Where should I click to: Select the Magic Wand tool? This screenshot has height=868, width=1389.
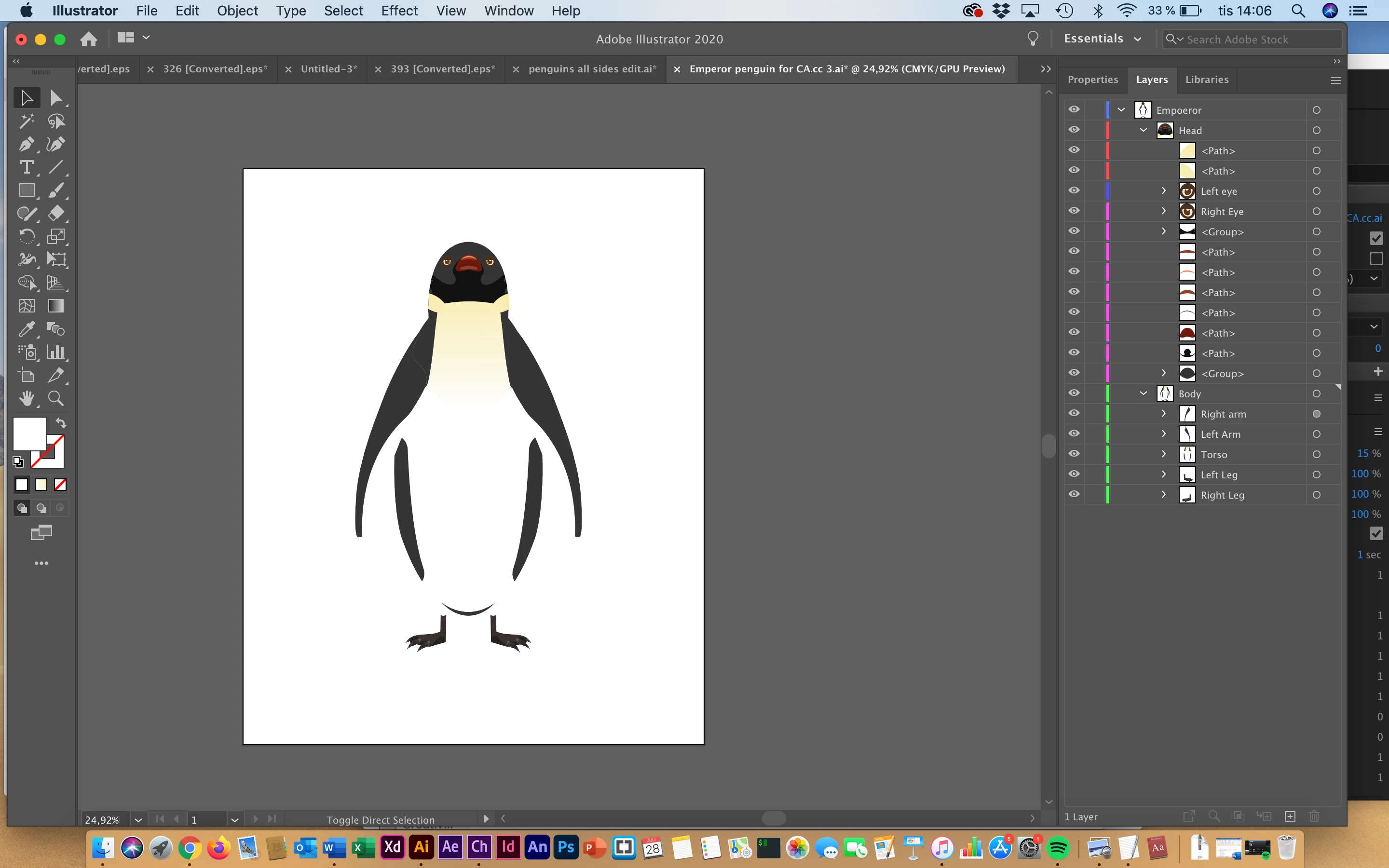coord(26,121)
